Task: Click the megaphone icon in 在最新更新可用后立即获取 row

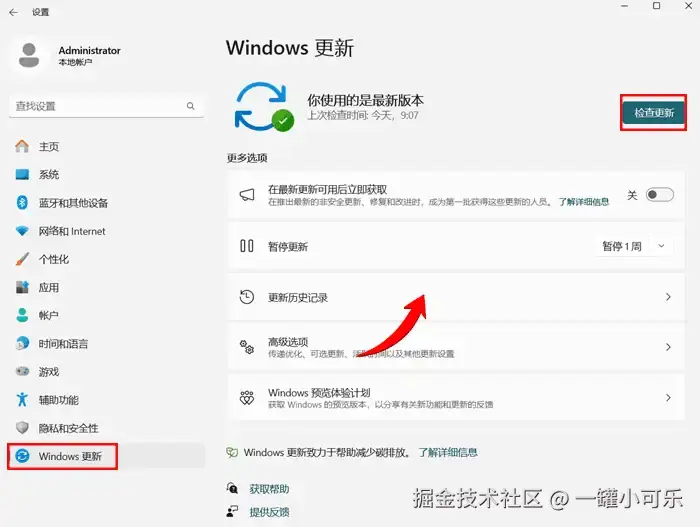Action: coord(247,195)
